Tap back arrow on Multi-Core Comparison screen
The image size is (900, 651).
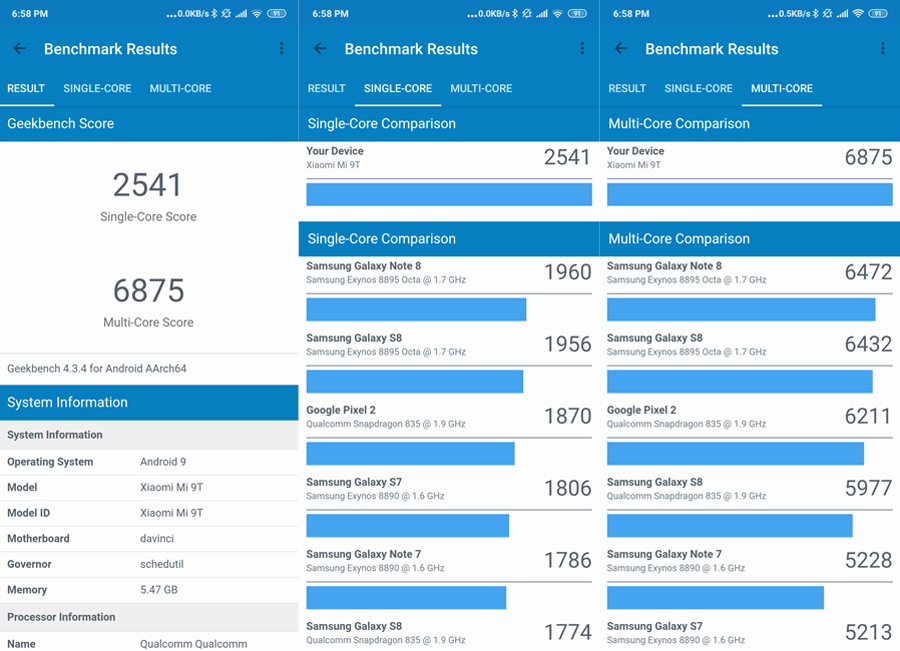pos(621,49)
